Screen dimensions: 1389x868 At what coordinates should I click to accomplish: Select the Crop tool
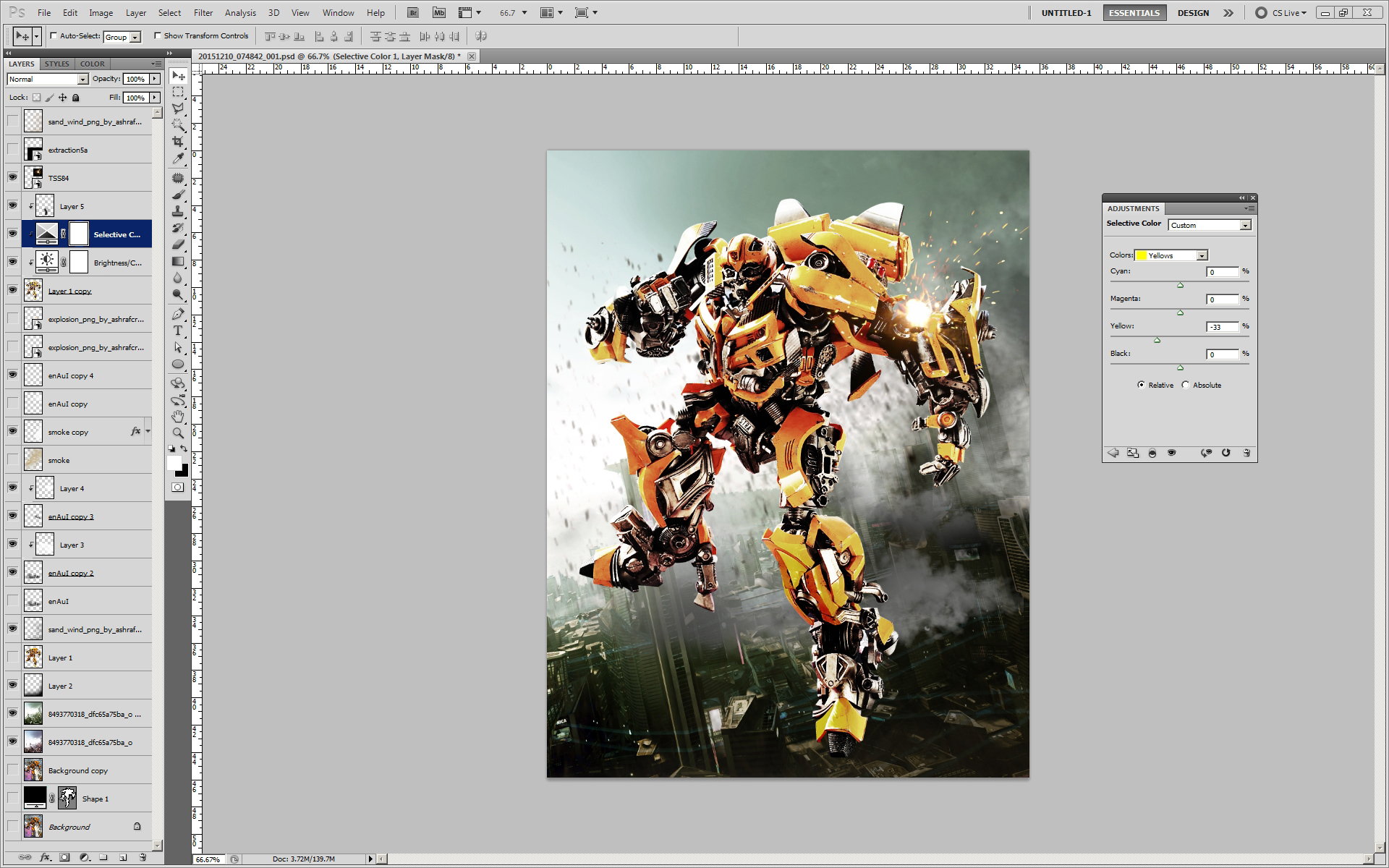click(x=178, y=142)
